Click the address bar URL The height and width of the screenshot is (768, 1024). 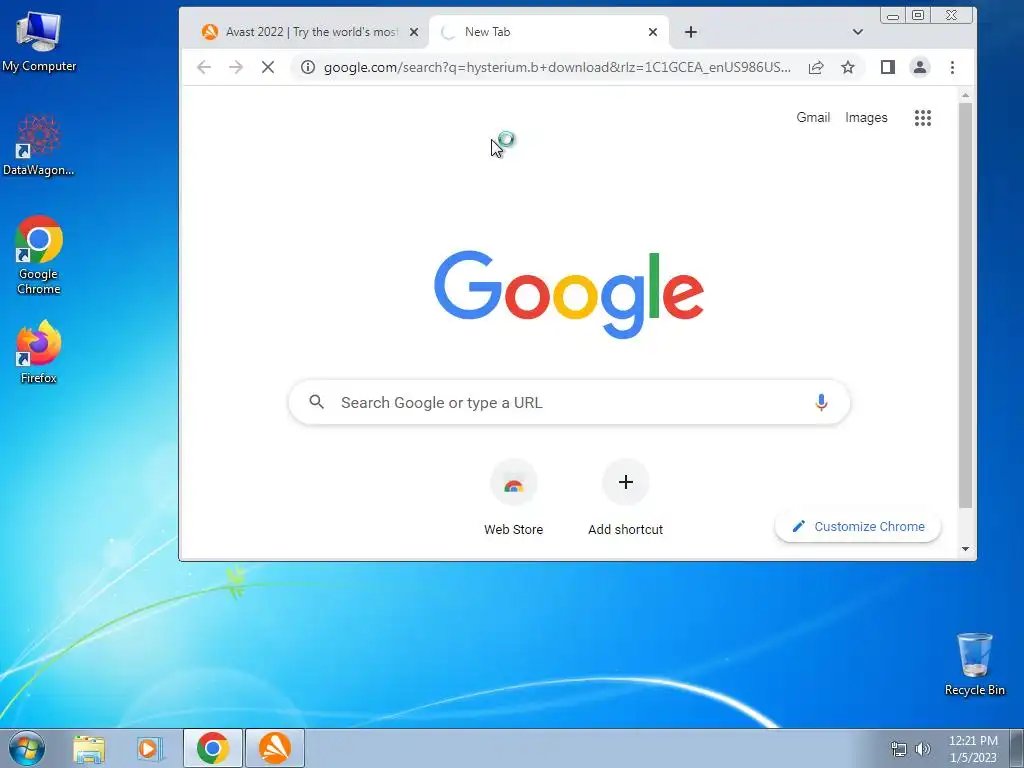tap(557, 67)
